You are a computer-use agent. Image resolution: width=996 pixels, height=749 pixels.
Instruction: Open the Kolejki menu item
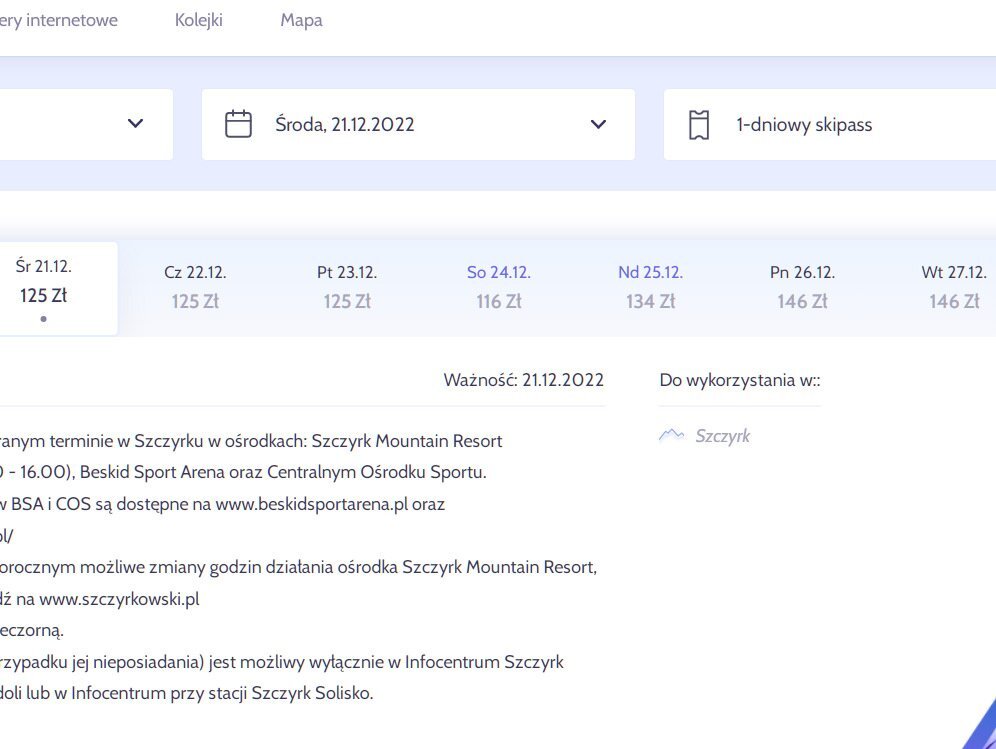199,20
